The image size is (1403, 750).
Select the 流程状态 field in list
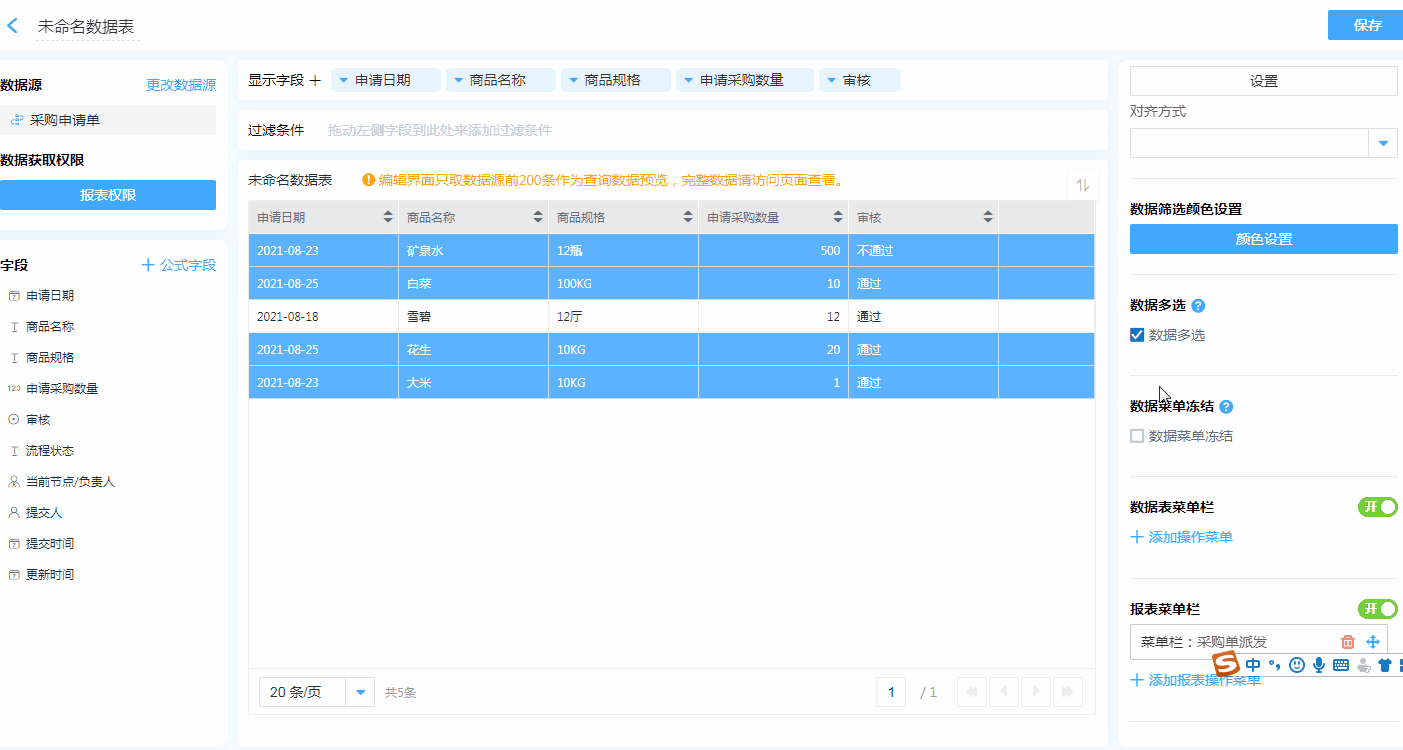[x=50, y=451]
